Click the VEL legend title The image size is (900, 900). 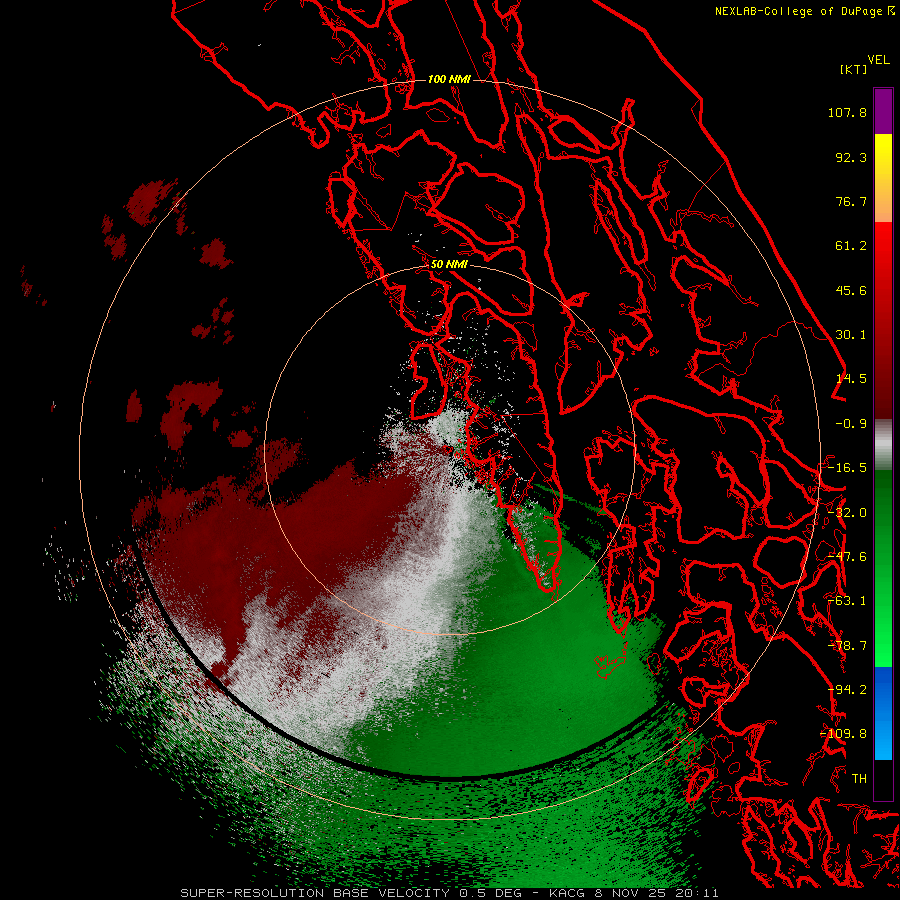click(878, 60)
